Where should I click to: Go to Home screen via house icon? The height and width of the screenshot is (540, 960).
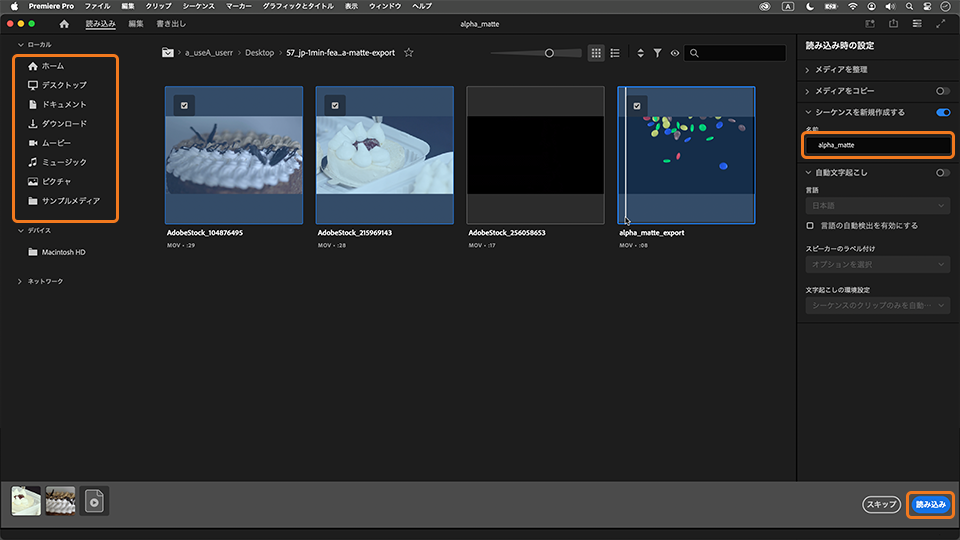(64, 24)
